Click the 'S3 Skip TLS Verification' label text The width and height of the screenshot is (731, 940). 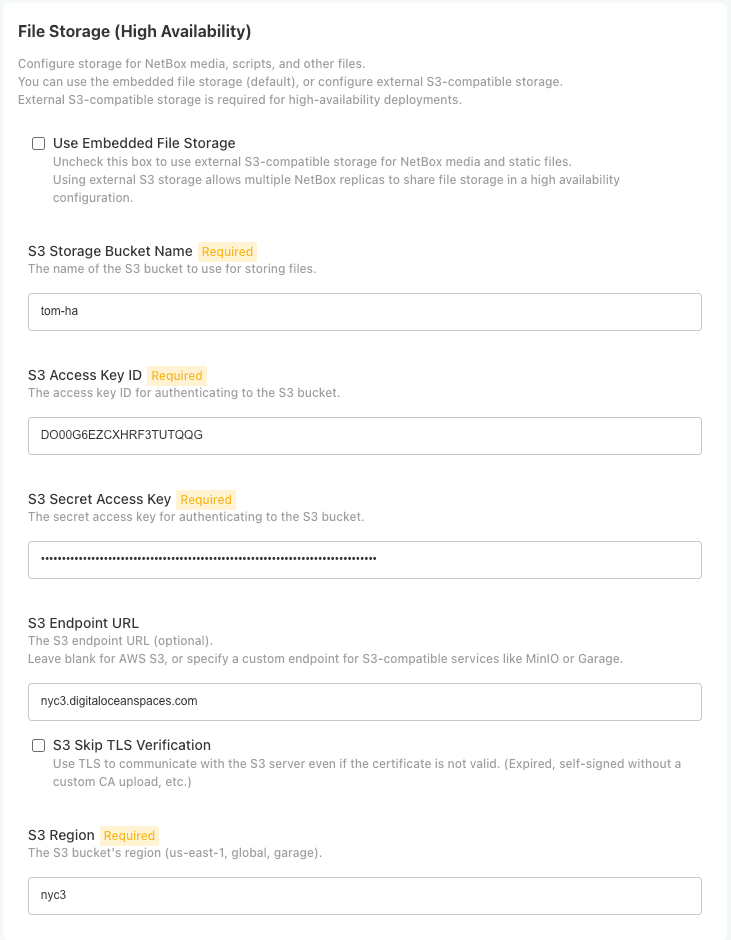pos(131,745)
